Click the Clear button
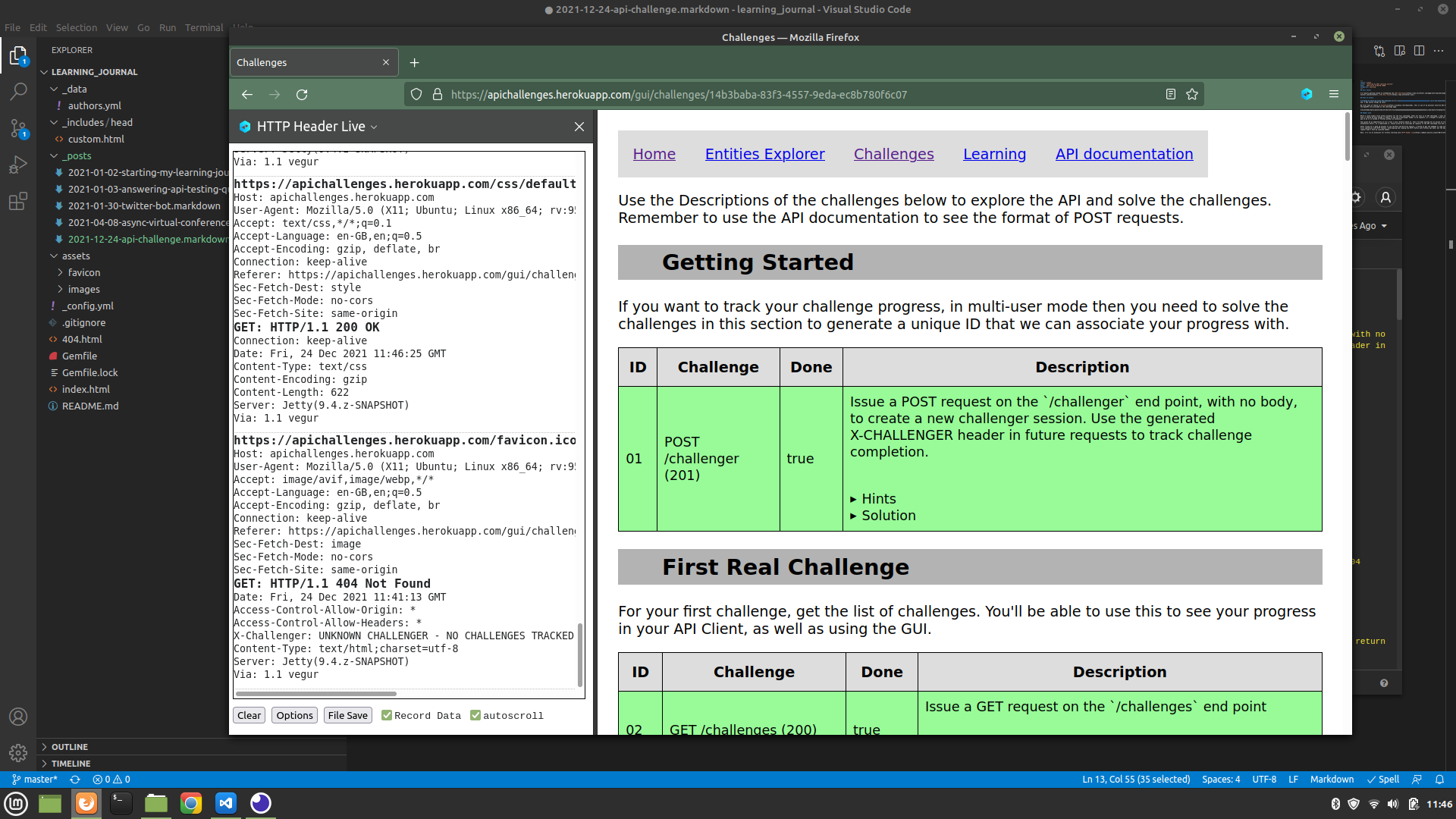1456x819 pixels. pyautogui.click(x=249, y=715)
